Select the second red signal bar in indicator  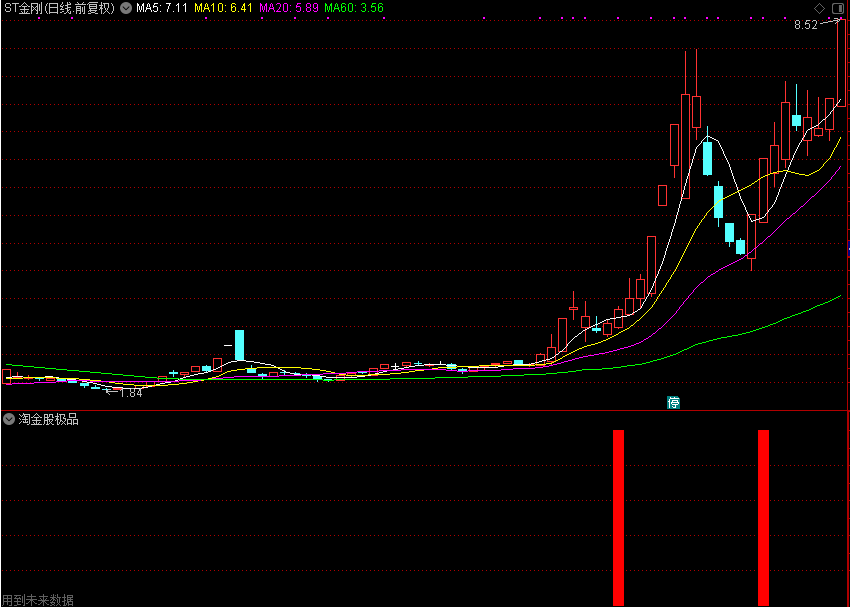point(763,518)
